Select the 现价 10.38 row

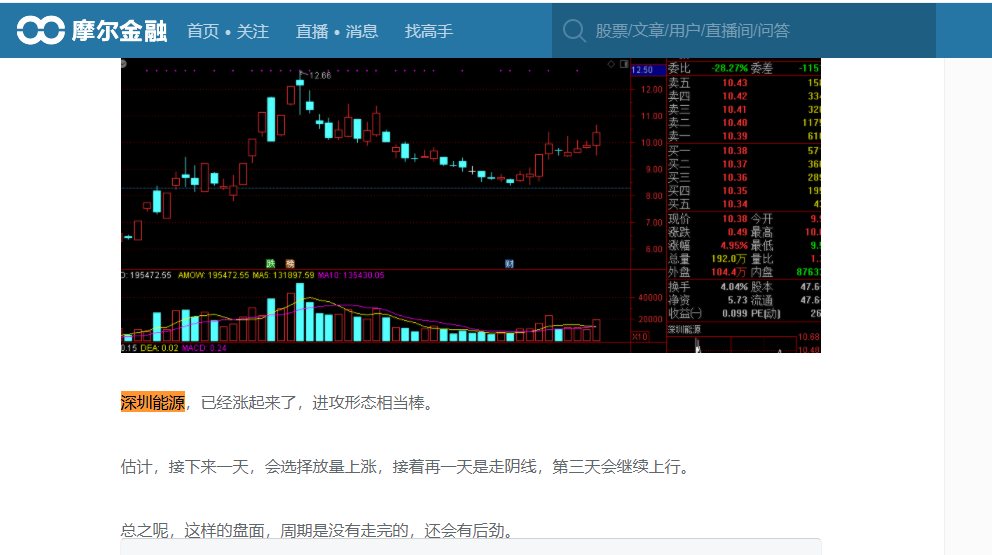[708, 219]
